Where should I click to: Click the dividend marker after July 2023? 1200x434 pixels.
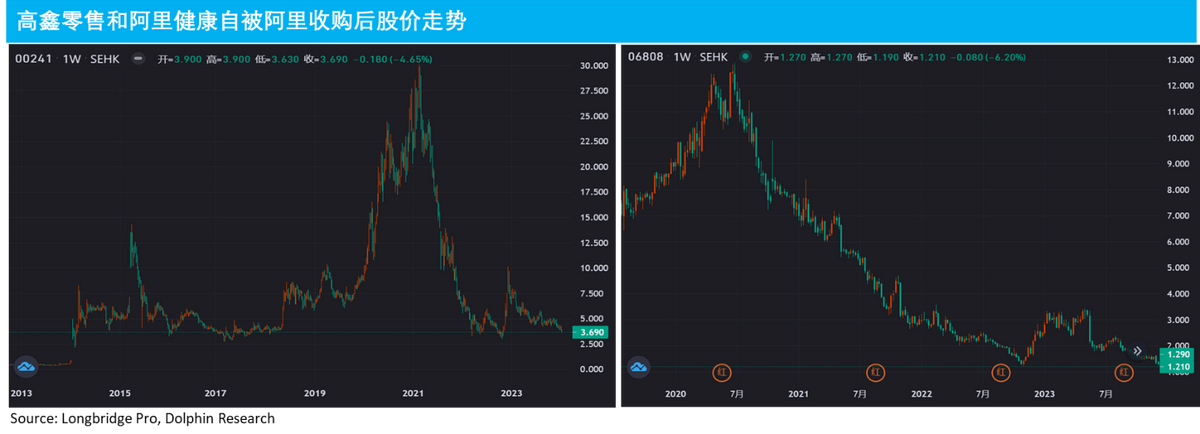click(x=1124, y=372)
